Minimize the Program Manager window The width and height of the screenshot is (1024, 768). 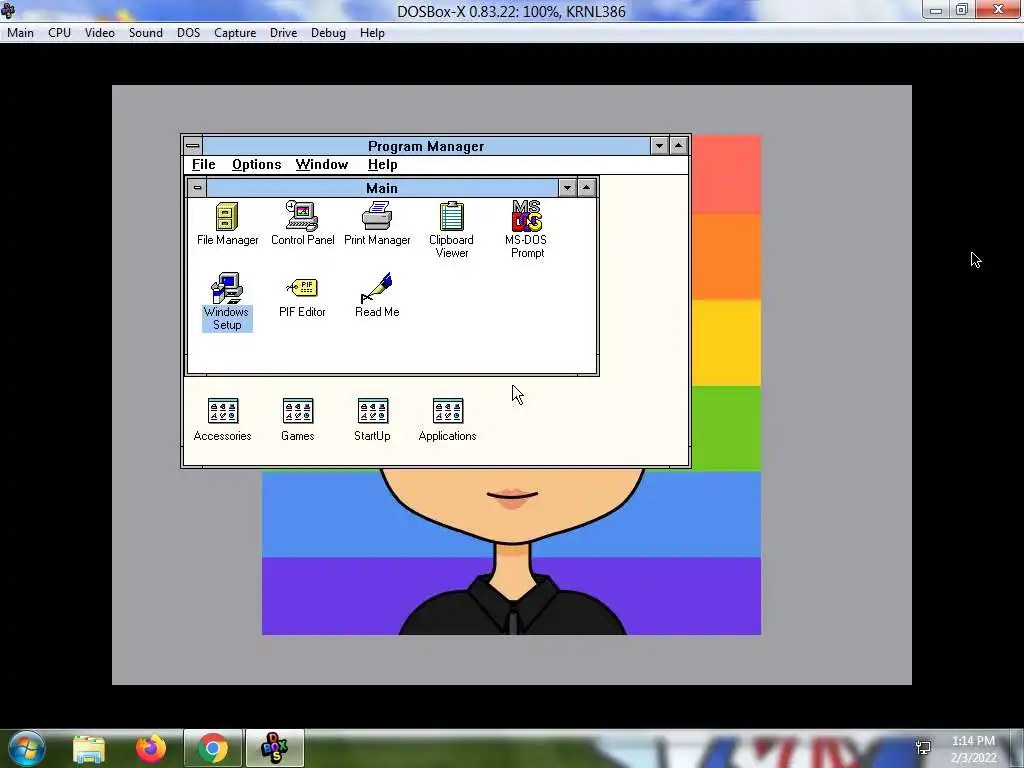pyautogui.click(x=659, y=146)
